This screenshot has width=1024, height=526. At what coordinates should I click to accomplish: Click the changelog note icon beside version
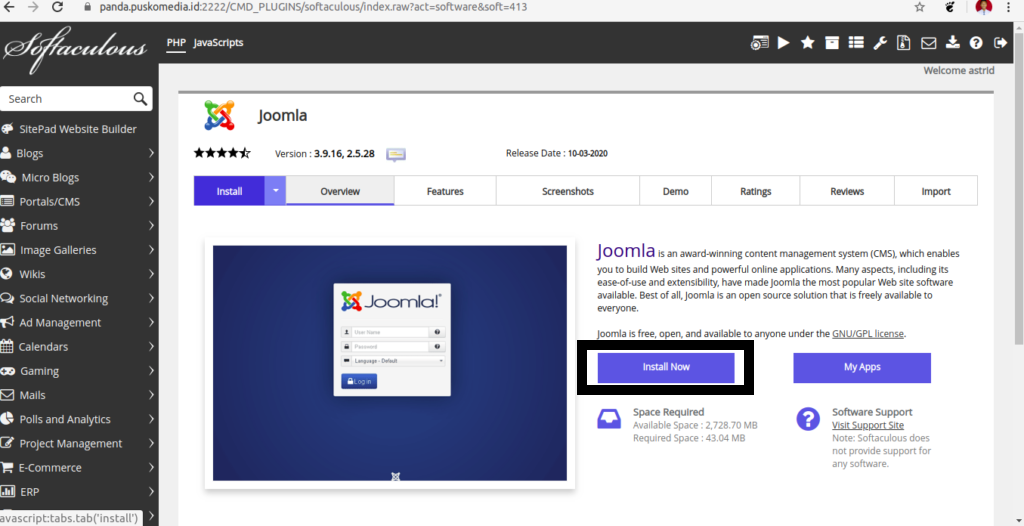[x=396, y=154]
